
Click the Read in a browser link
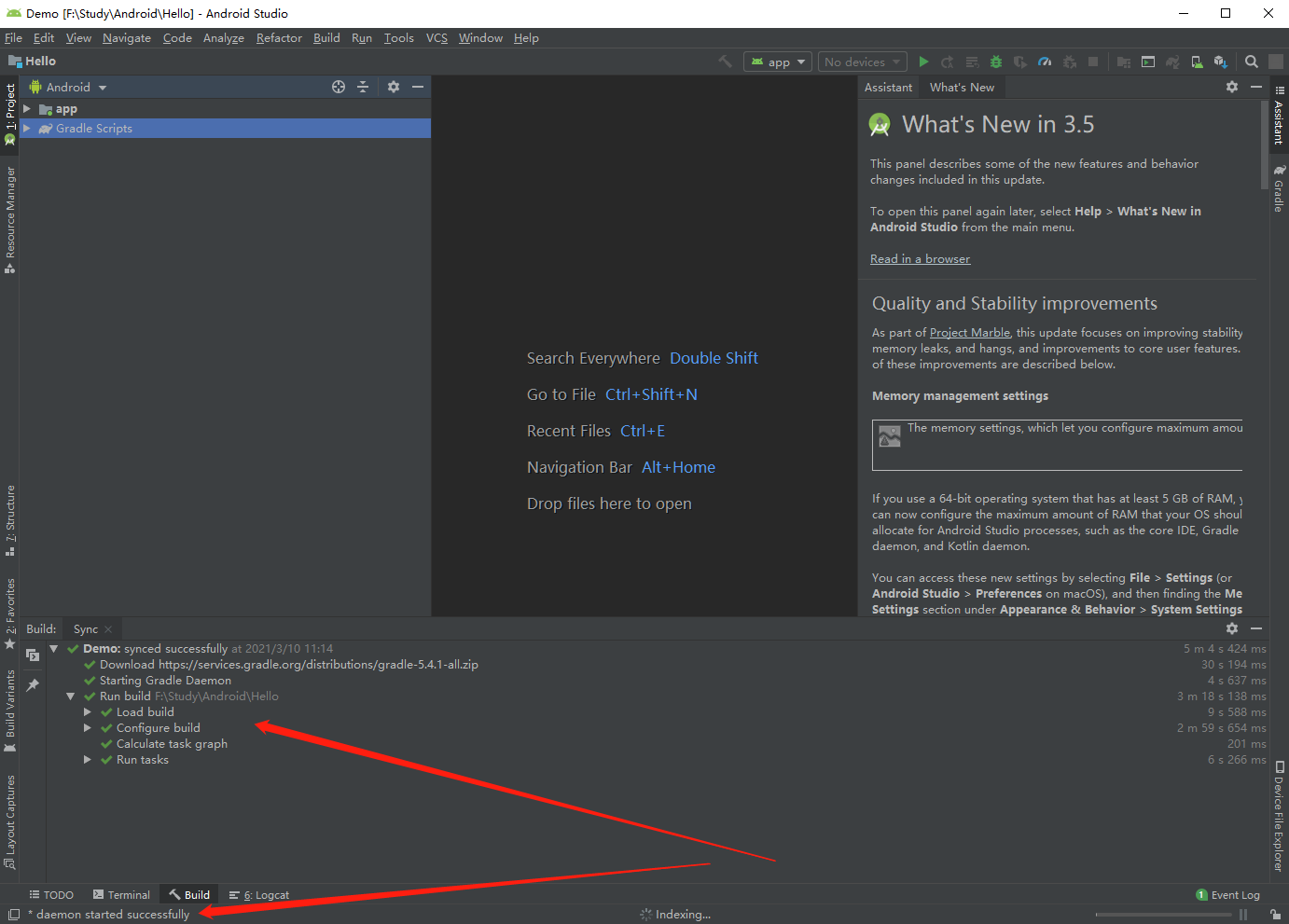click(920, 259)
